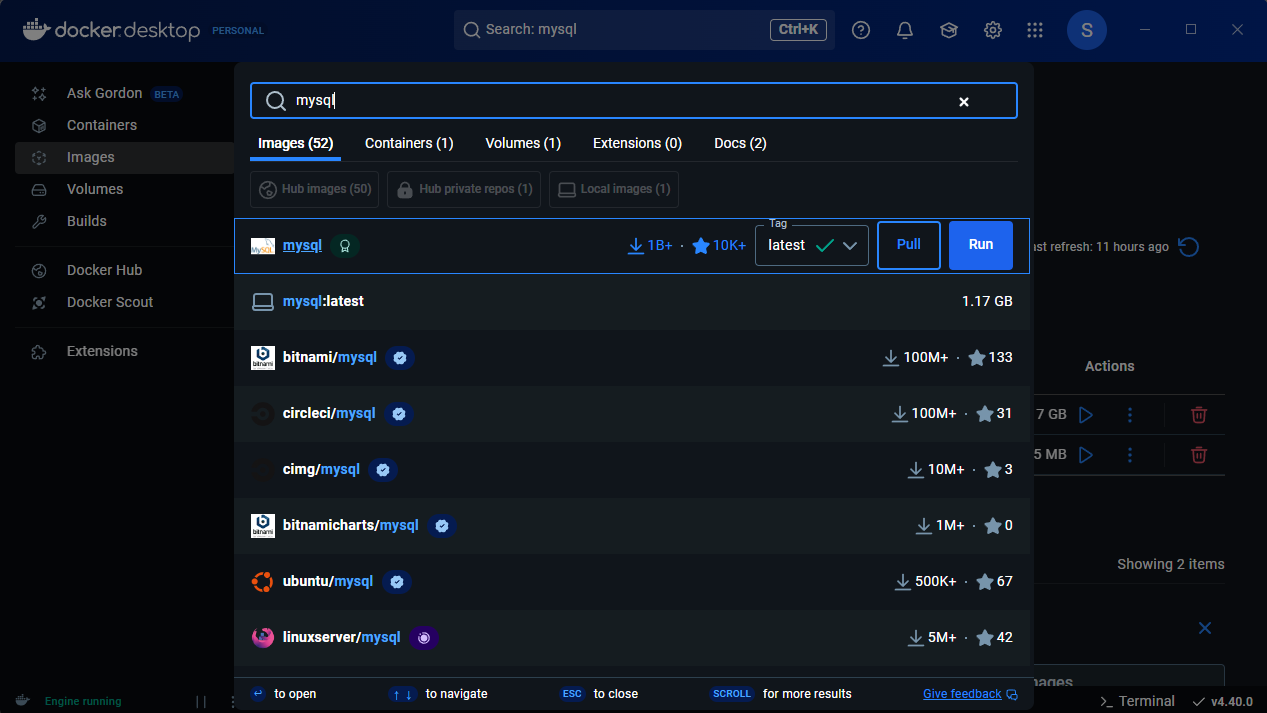
Task: Switch to the Images (52) tab
Action: pos(295,143)
